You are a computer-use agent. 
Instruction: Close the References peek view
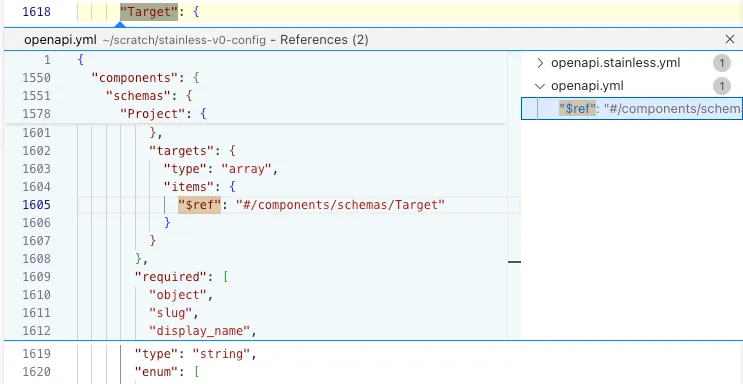[x=730, y=39]
